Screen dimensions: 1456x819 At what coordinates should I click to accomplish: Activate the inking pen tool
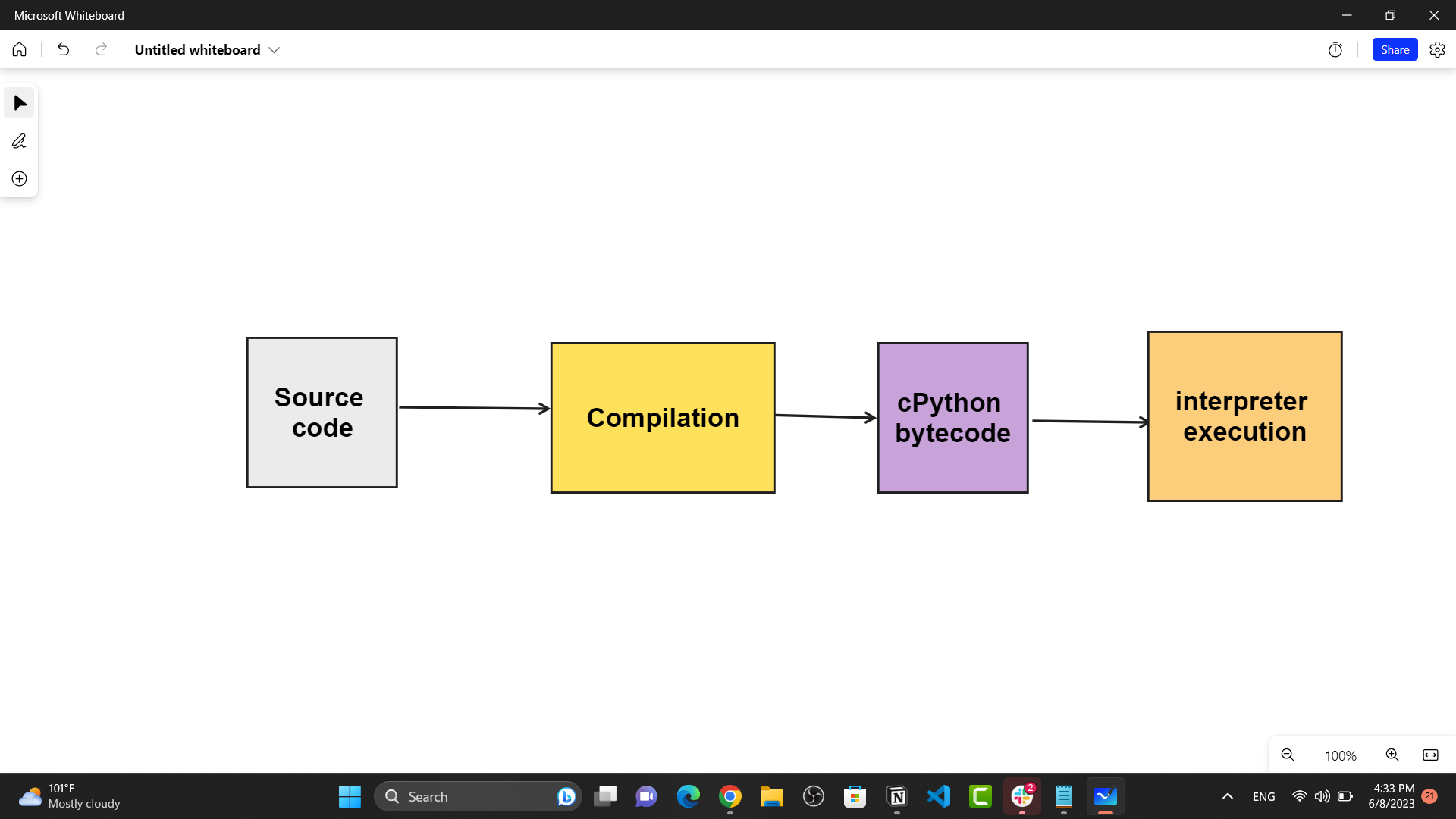[20, 141]
